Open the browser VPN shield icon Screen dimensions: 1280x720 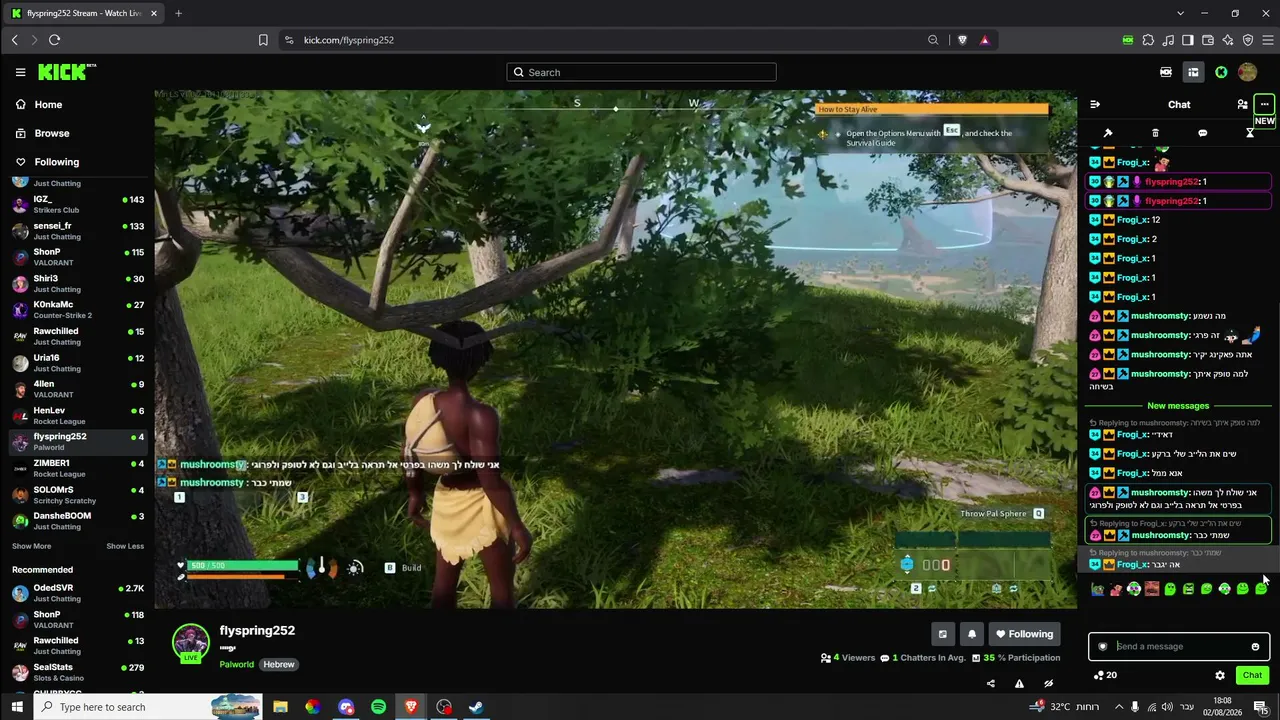click(1248, 40)
